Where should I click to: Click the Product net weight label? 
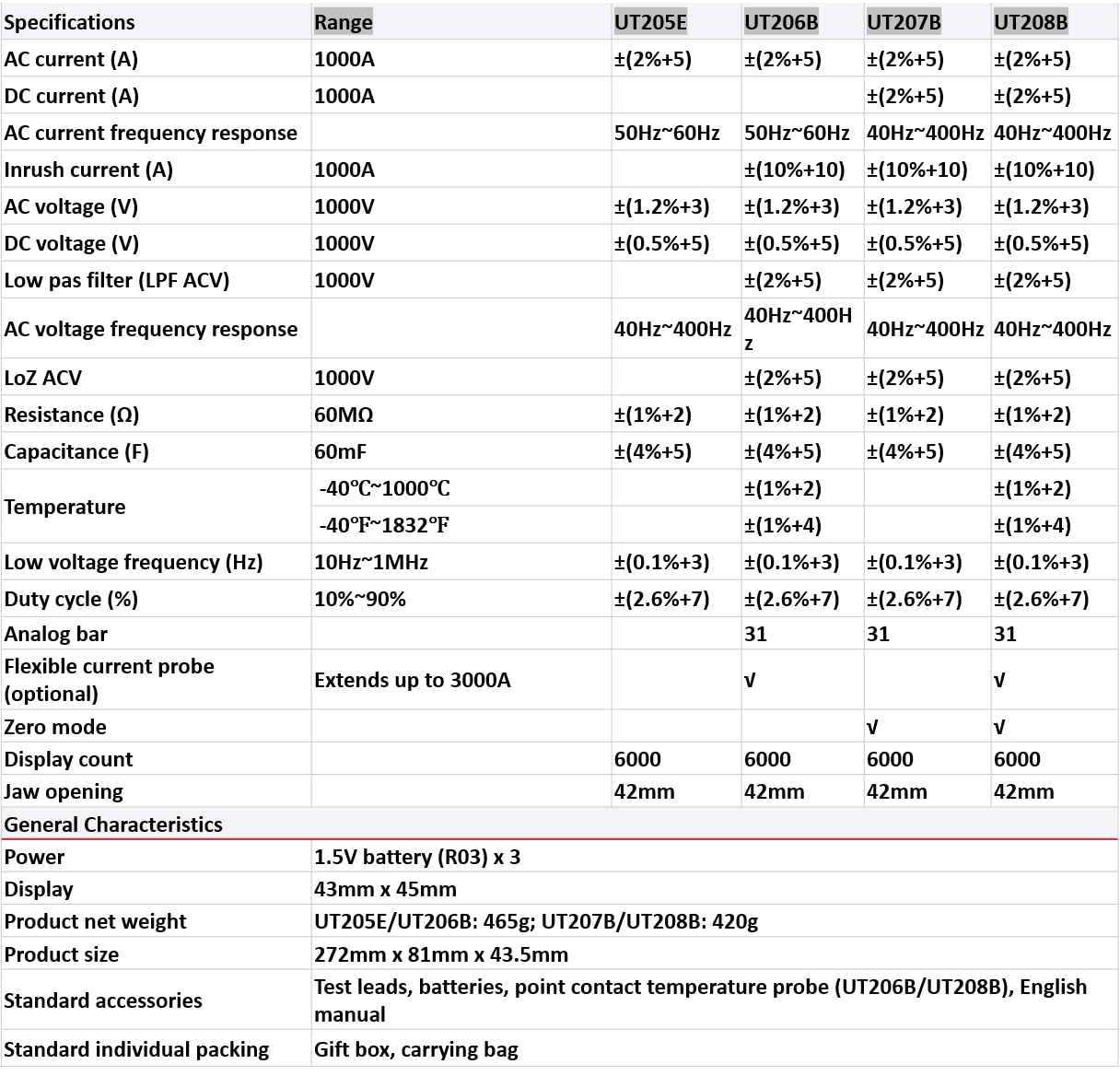coord(95,921)
